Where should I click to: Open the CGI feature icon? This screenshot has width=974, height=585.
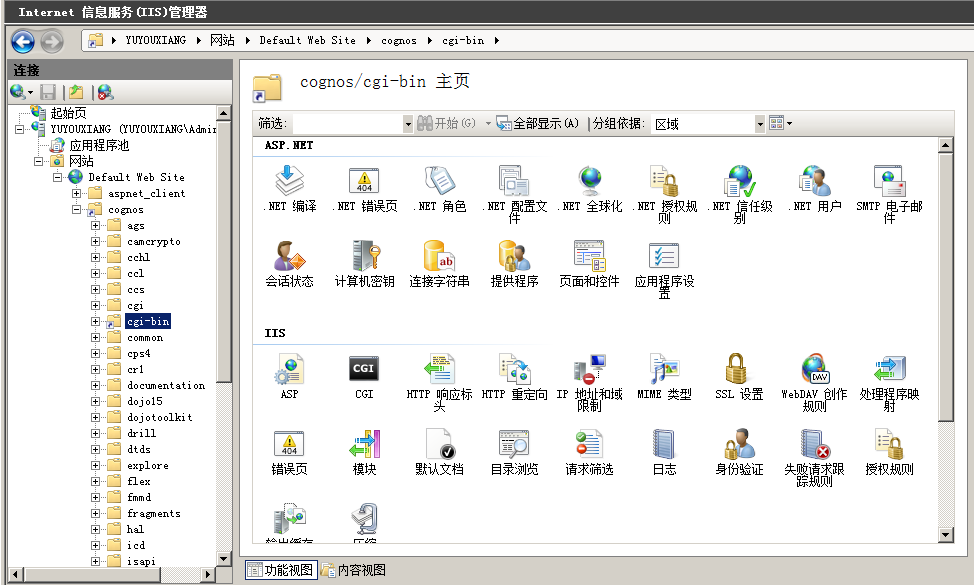point(364,376)
